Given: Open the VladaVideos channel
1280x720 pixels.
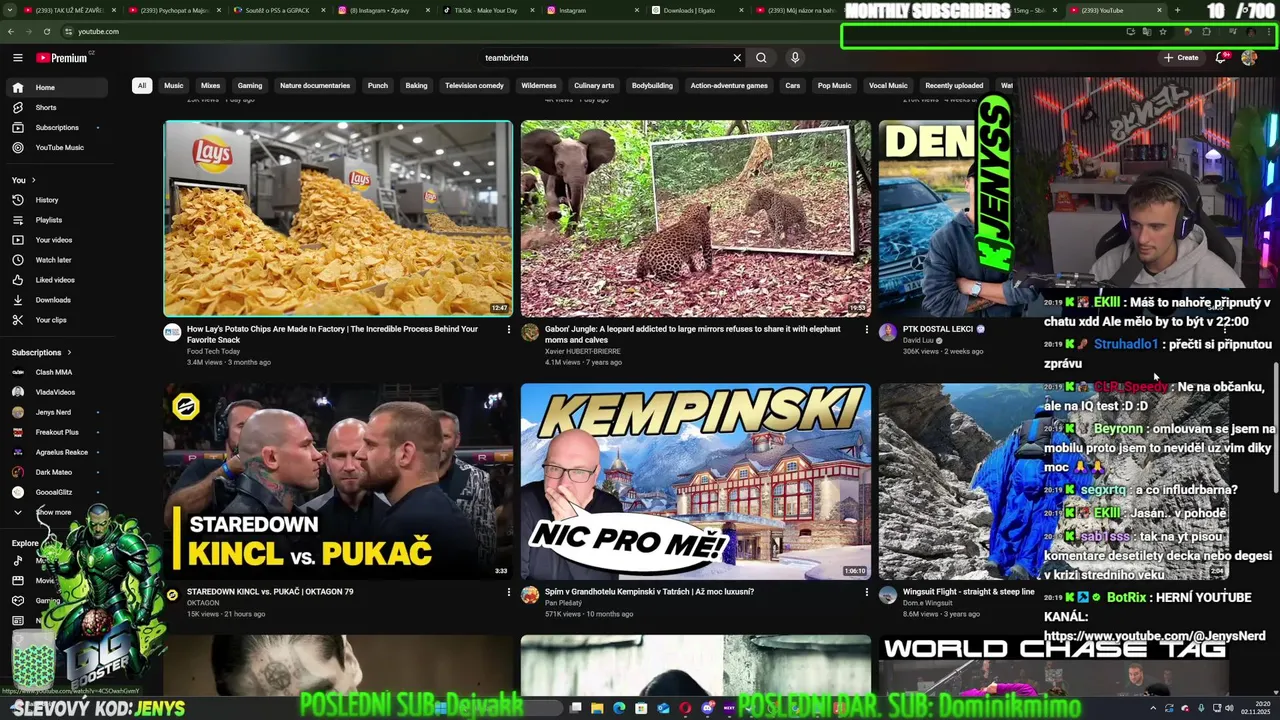Looking at the screenshot, I should (x=57, y=392).
